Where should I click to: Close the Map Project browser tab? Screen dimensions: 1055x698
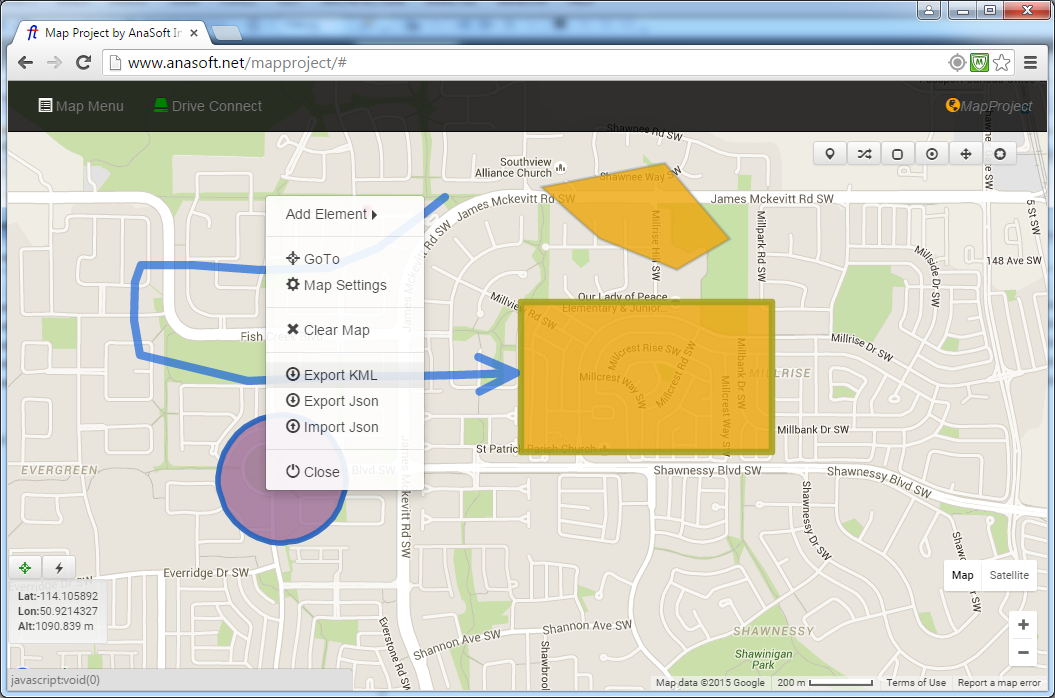pyautogui.click(x=194, y=33)
